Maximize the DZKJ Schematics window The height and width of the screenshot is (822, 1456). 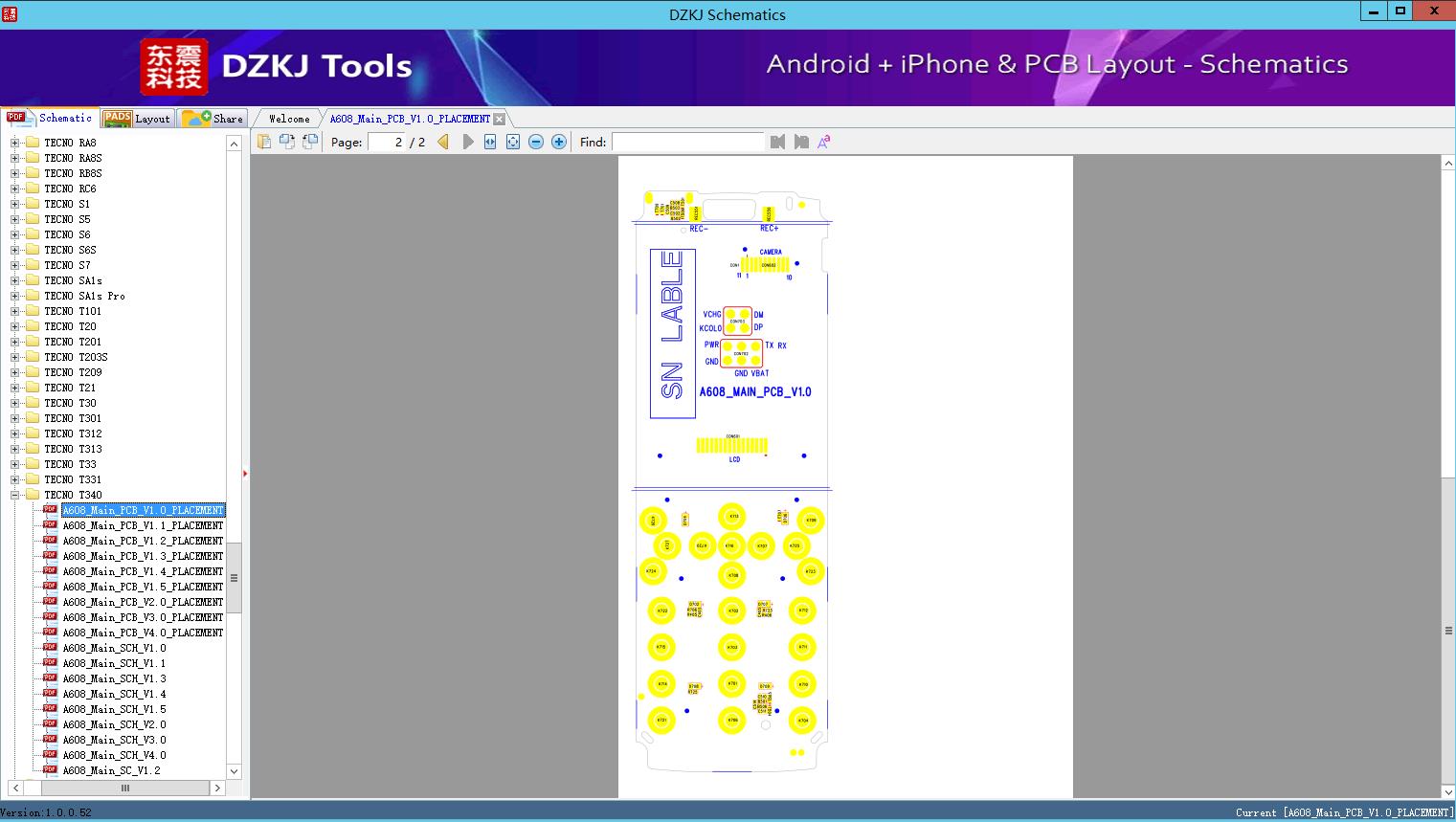click(1400, 11)
